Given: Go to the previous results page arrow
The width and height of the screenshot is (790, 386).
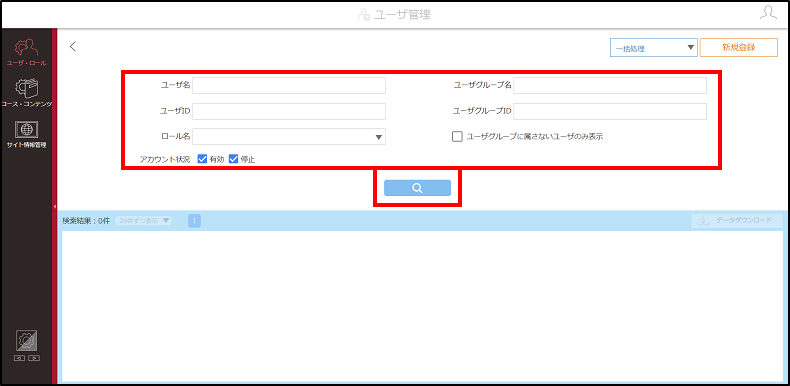Looking at the screenshot, I should pos(182,221).
